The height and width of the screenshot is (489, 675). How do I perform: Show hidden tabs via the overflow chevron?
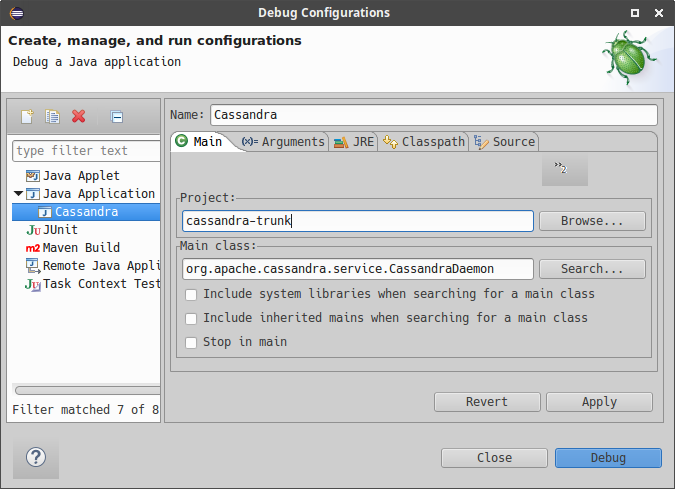tap(564, 169)
